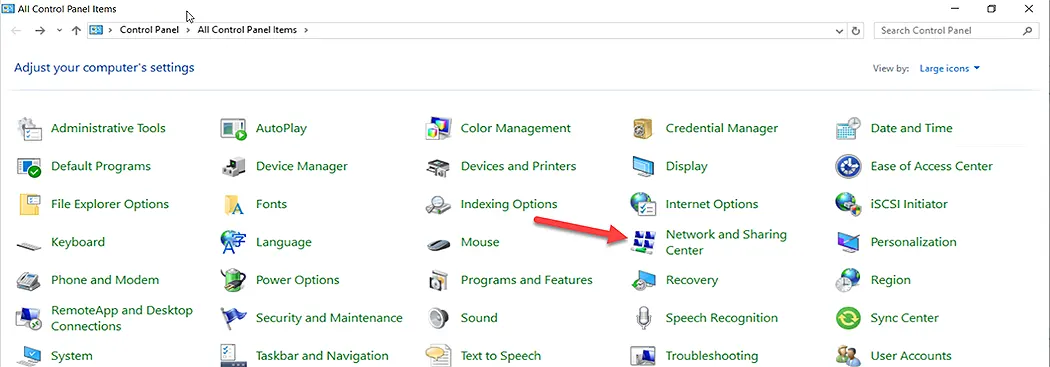Open the Default Programs icon
1050x367 pixels.
coord(29,166)
